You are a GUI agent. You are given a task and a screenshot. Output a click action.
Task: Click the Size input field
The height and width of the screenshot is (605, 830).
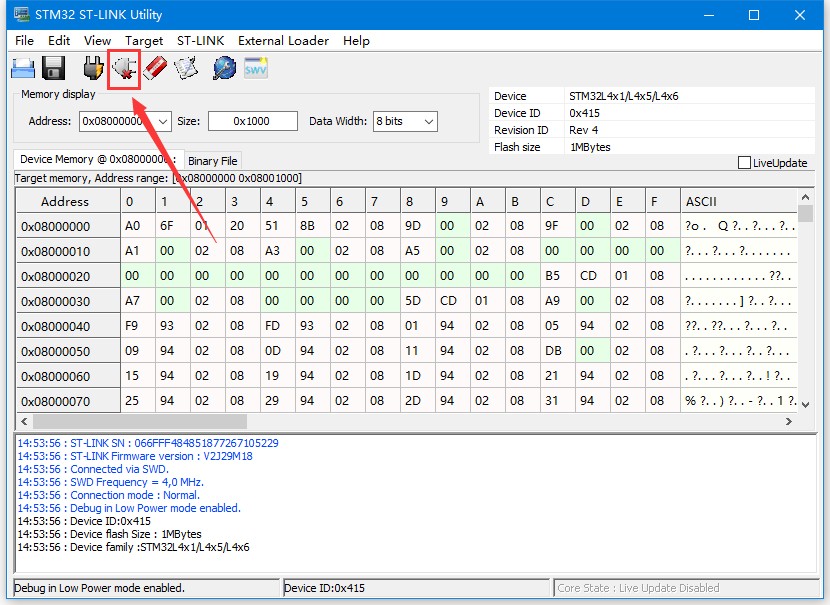(x=252, y=121)
